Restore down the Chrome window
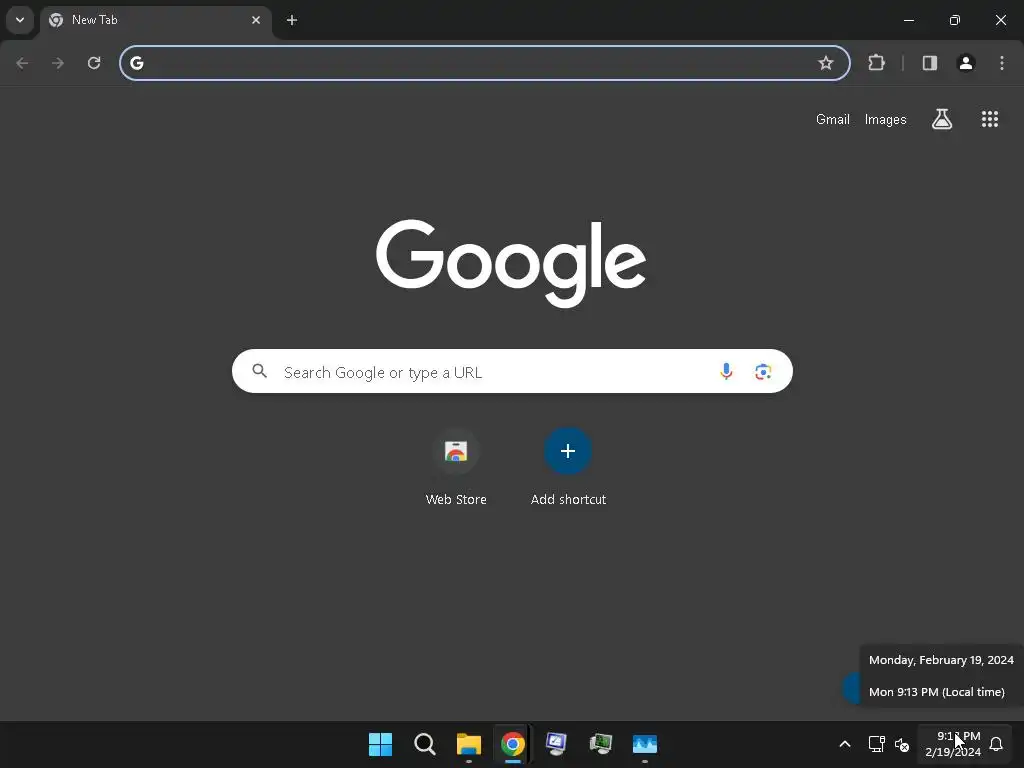Screen dimensions: 1024x768 955,20
